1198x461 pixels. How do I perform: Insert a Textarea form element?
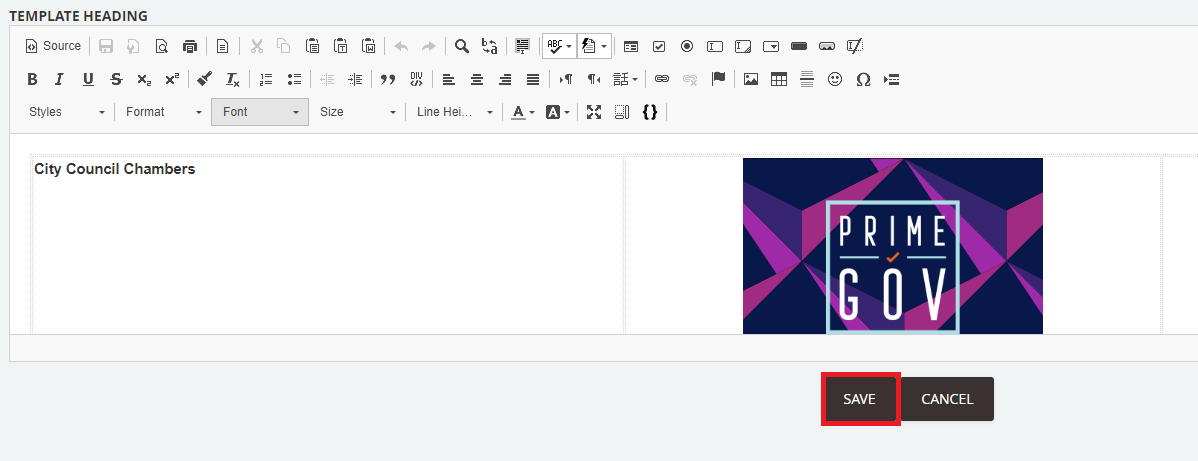tap(743, 47)
